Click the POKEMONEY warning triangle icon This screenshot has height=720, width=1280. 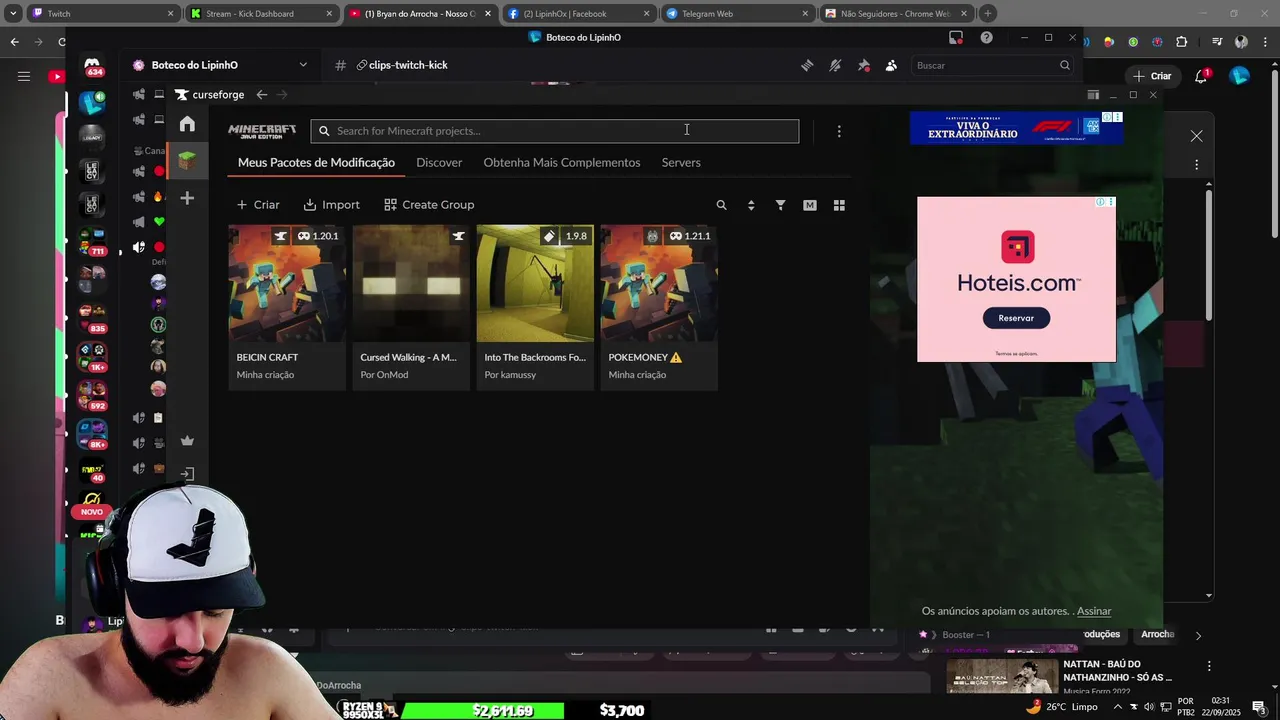click(x=676, y=357)
